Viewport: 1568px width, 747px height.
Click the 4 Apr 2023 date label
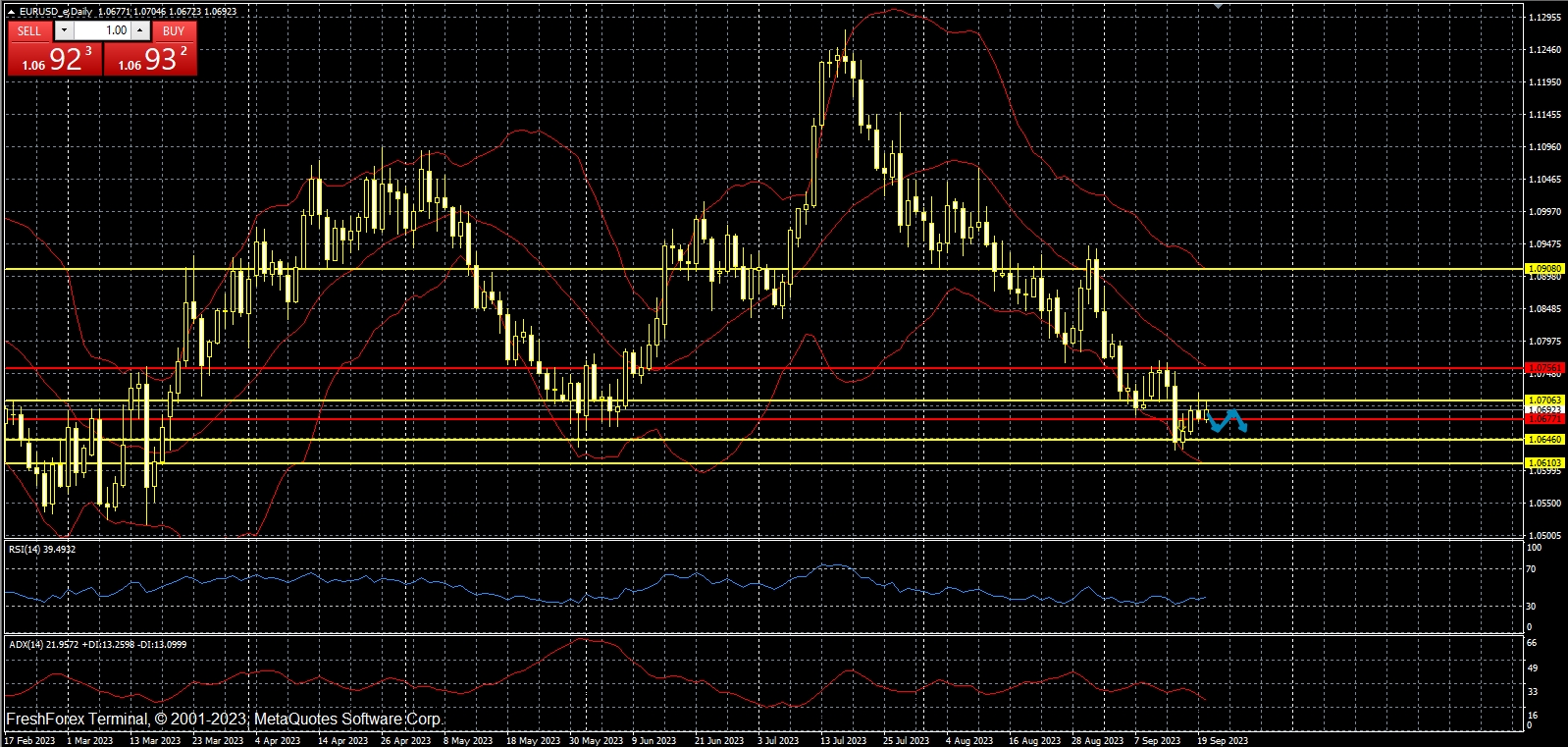(277, 740)
